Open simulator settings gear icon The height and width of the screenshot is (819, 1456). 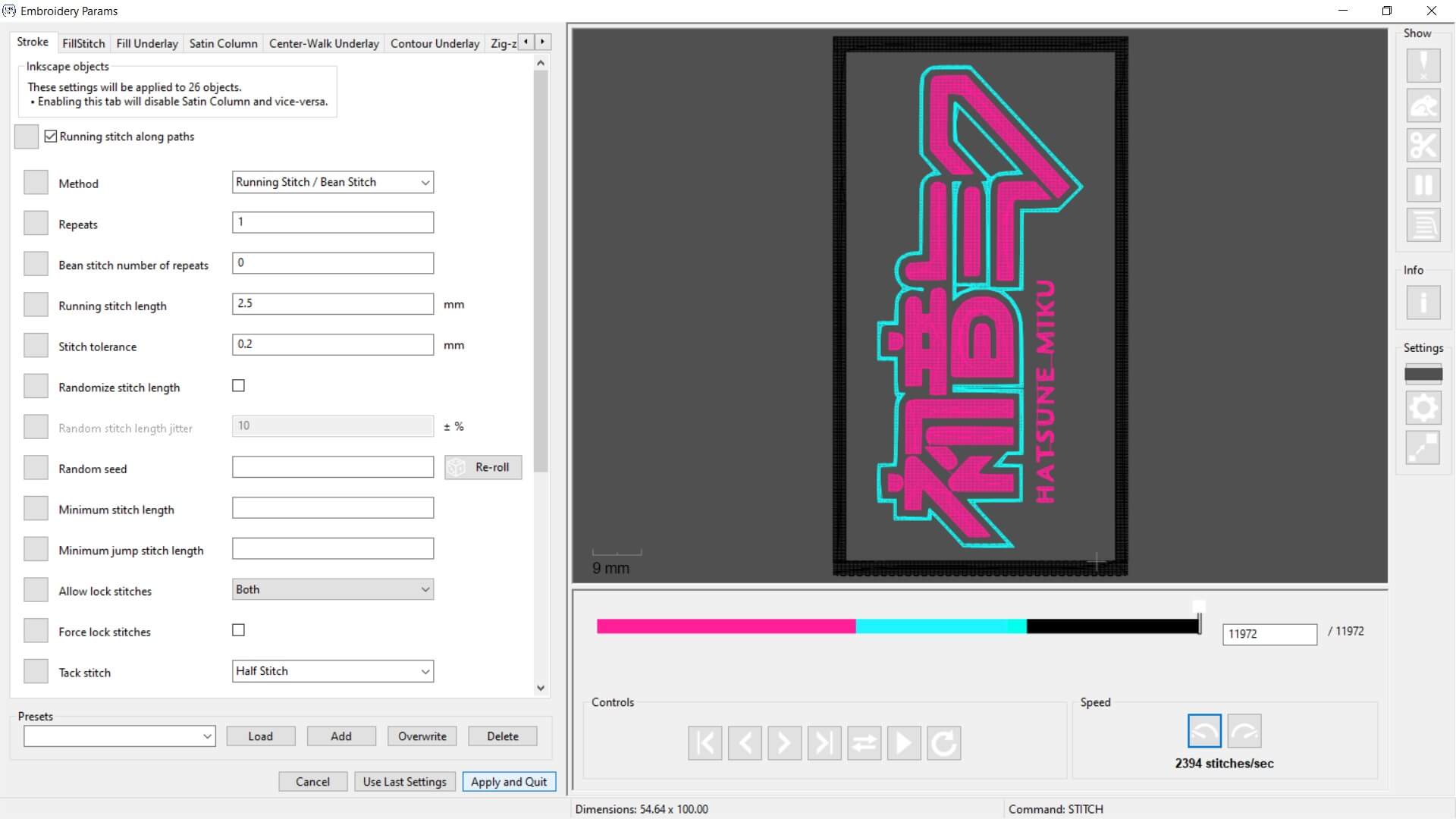[1423, 408]
